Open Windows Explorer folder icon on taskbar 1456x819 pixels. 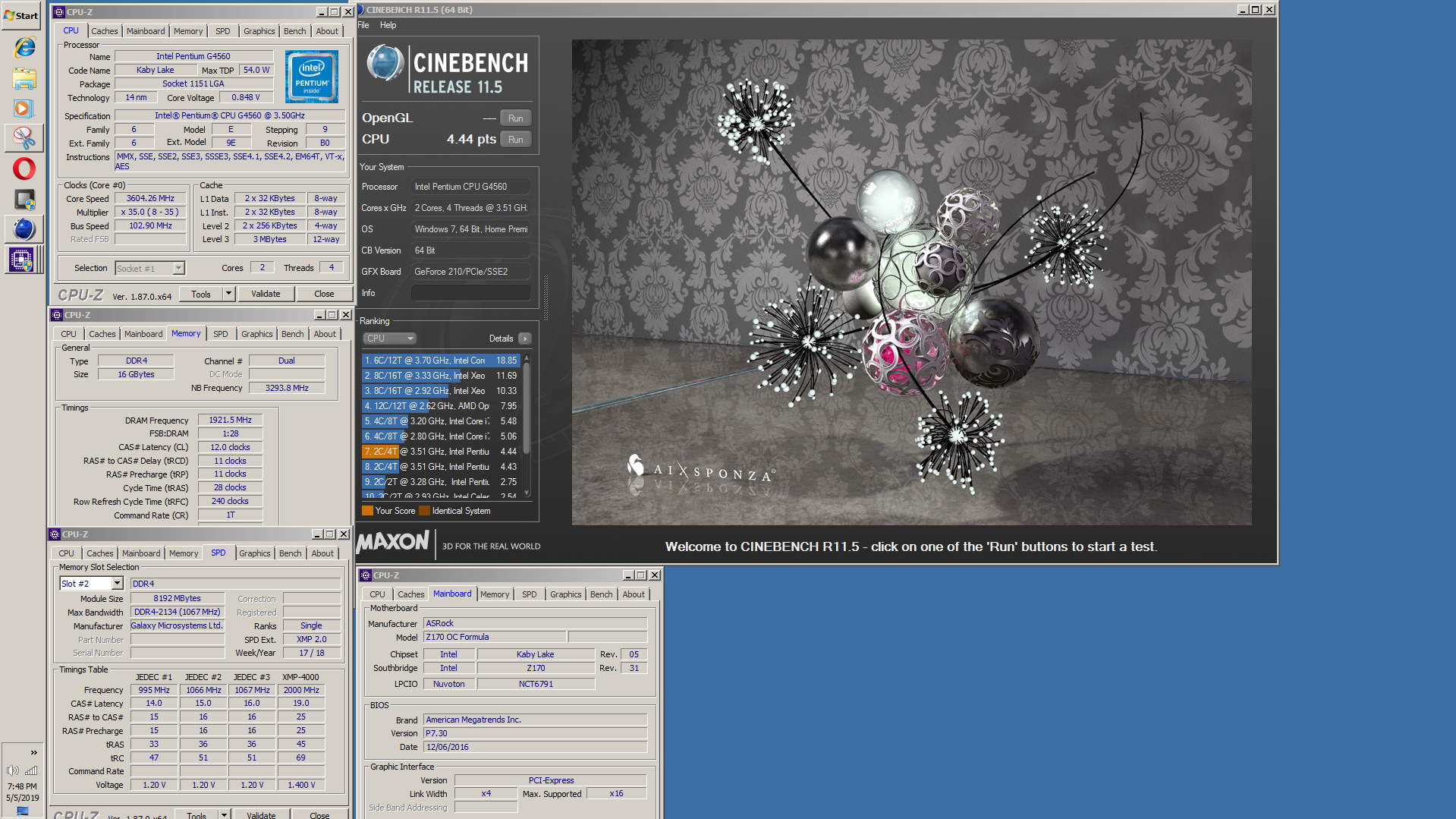click(24, 78)
